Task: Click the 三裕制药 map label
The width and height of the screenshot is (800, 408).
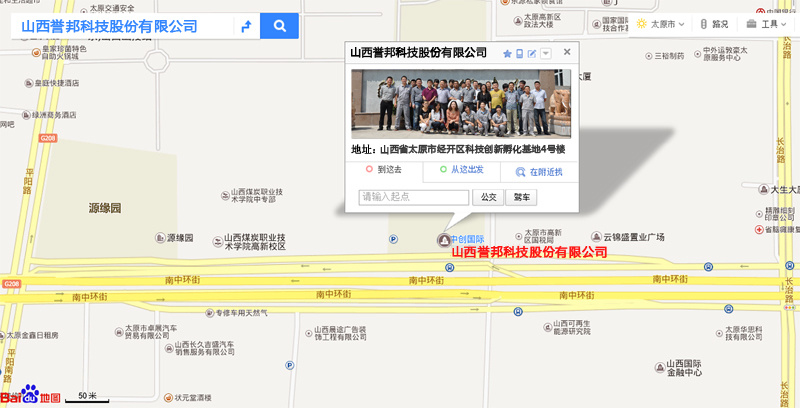Action: click(x=669, y=56)
